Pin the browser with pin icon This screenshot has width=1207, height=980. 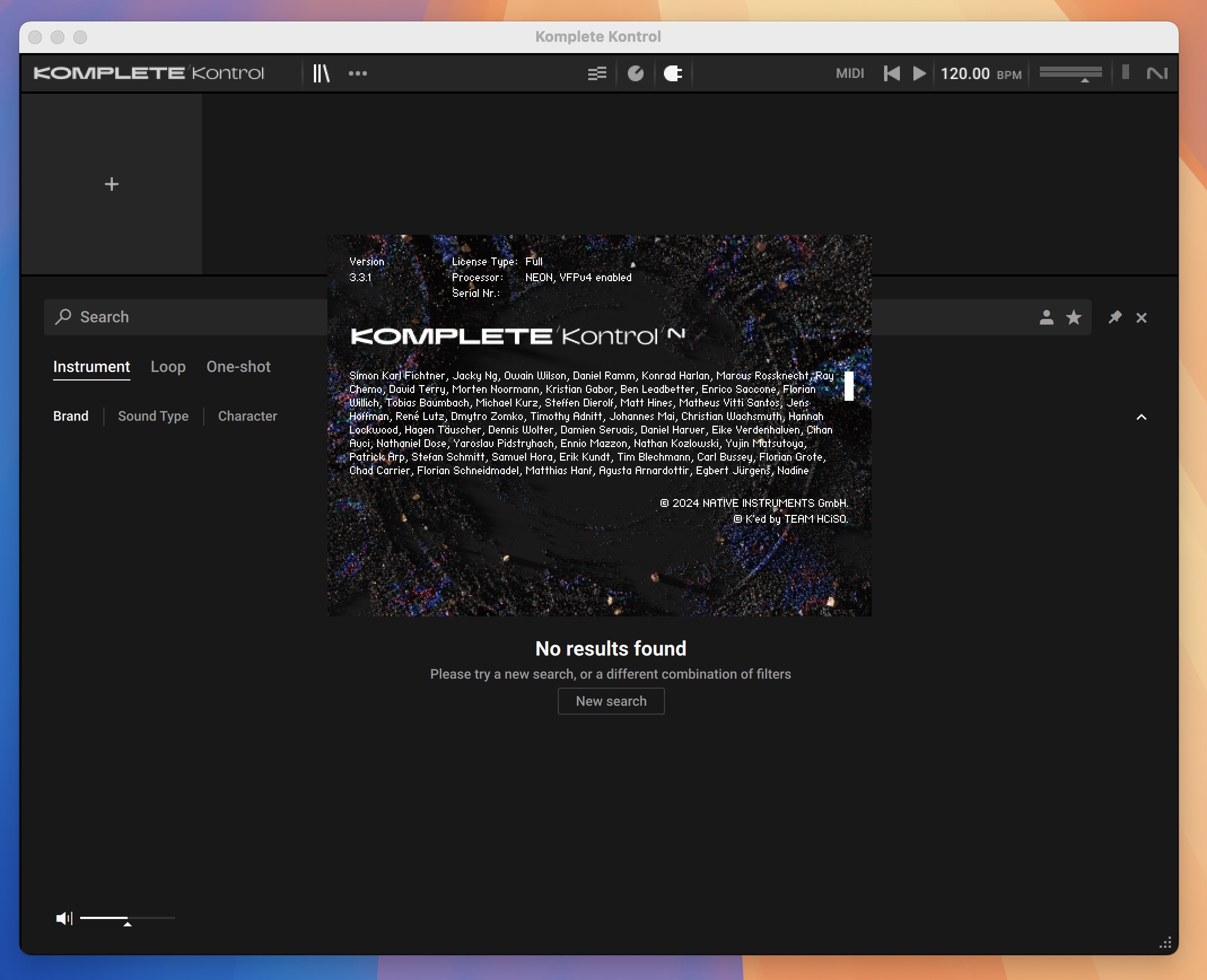click(x=1114, y=317)
